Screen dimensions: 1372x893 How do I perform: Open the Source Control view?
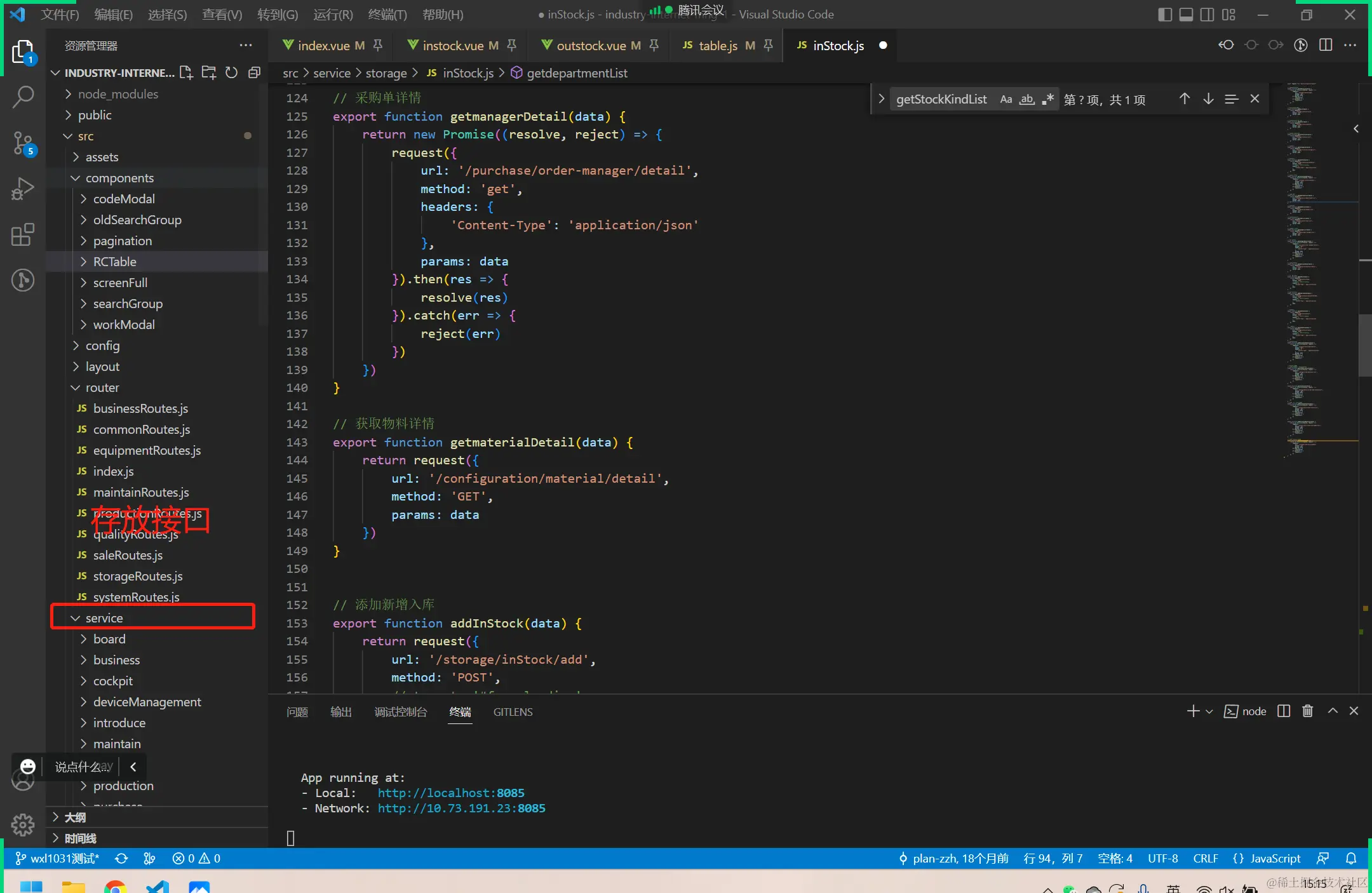(23, 144)
